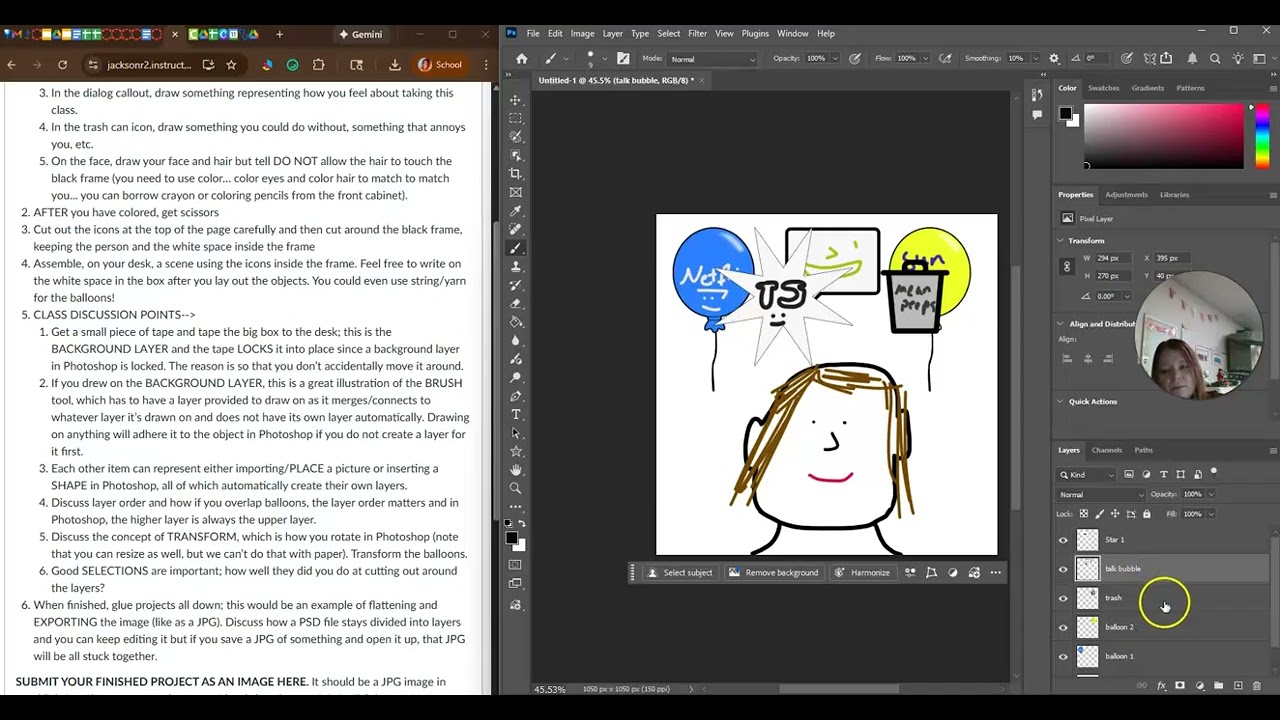This screenshot has width=1280, height=720.
Task: Hide the balloon 2 layer
Action: (1063, 628)
